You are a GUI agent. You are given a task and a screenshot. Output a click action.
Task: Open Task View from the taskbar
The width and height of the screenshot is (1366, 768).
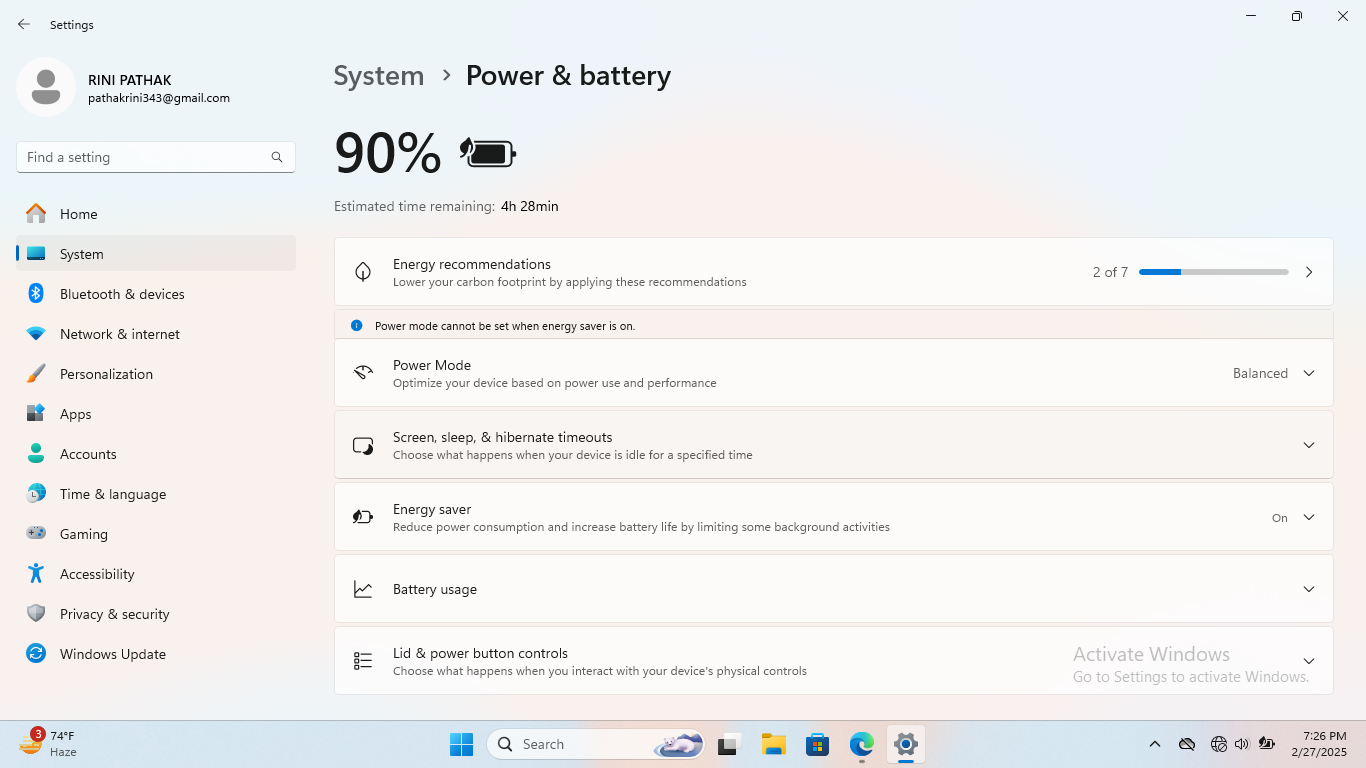coord(728,744)
